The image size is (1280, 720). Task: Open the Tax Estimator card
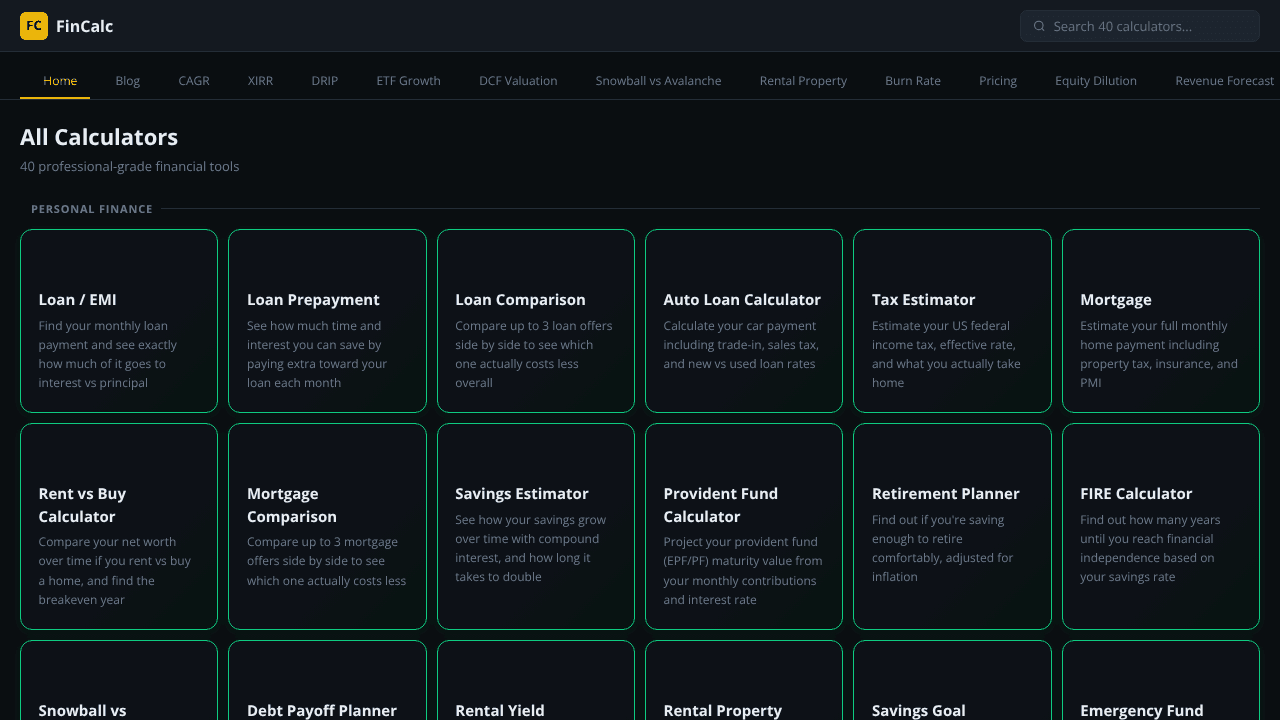coord(952,321)
